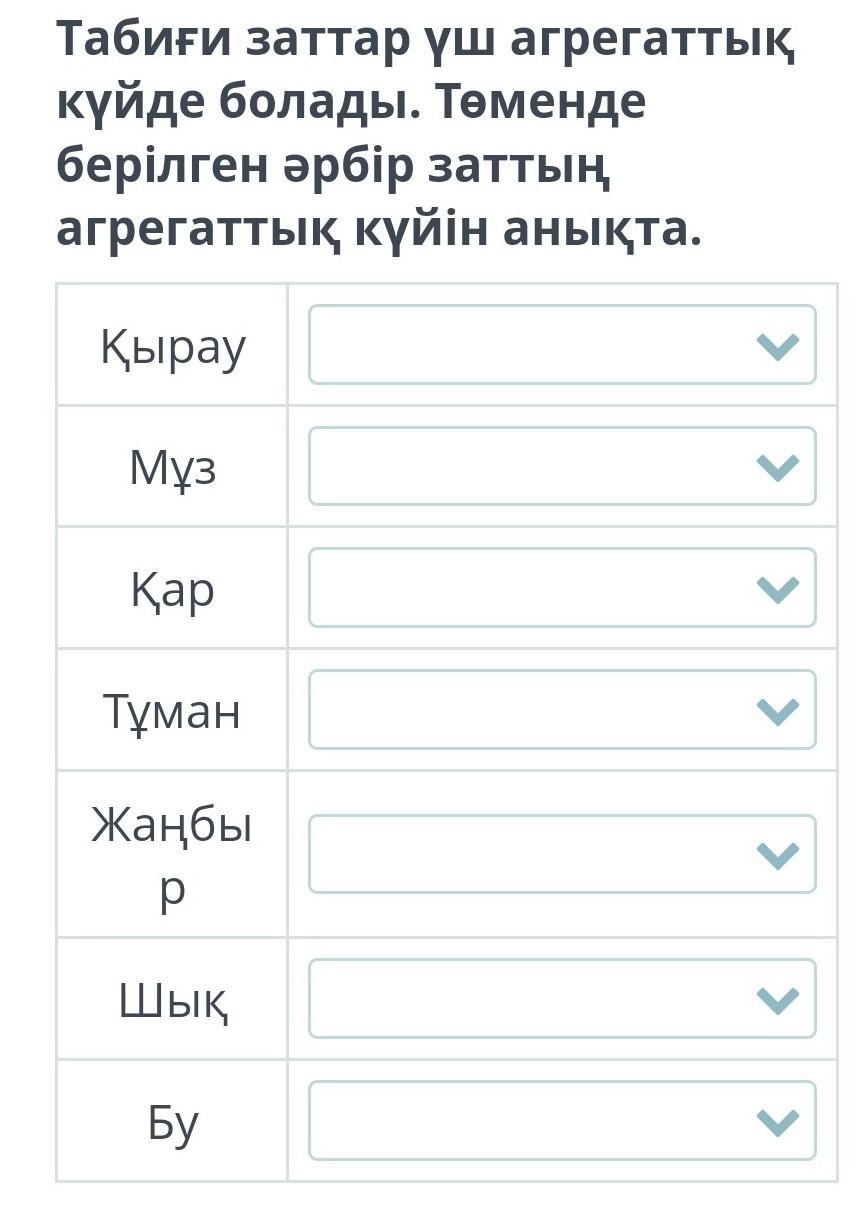Open the dropdown for Жаңбыр
This screenshot has width=864, height=1217.
click(562, 854)
